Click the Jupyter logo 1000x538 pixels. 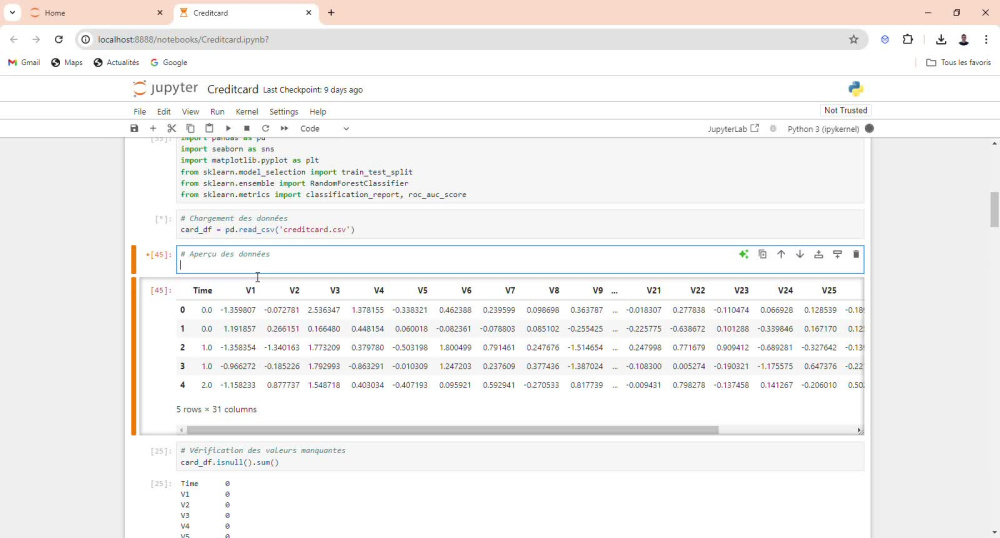tap(165, 89)
